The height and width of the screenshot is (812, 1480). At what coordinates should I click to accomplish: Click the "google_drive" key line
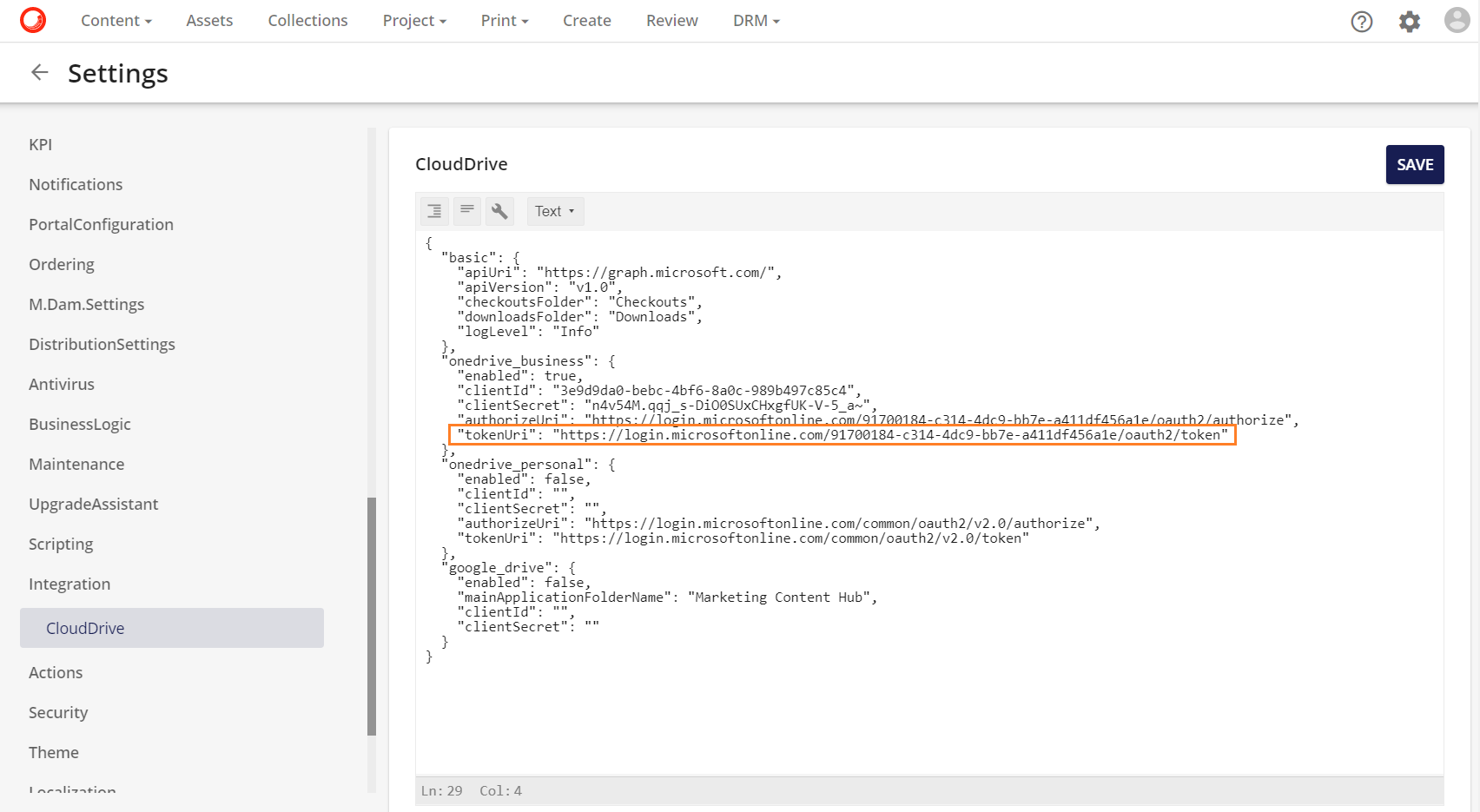[508, 567]
